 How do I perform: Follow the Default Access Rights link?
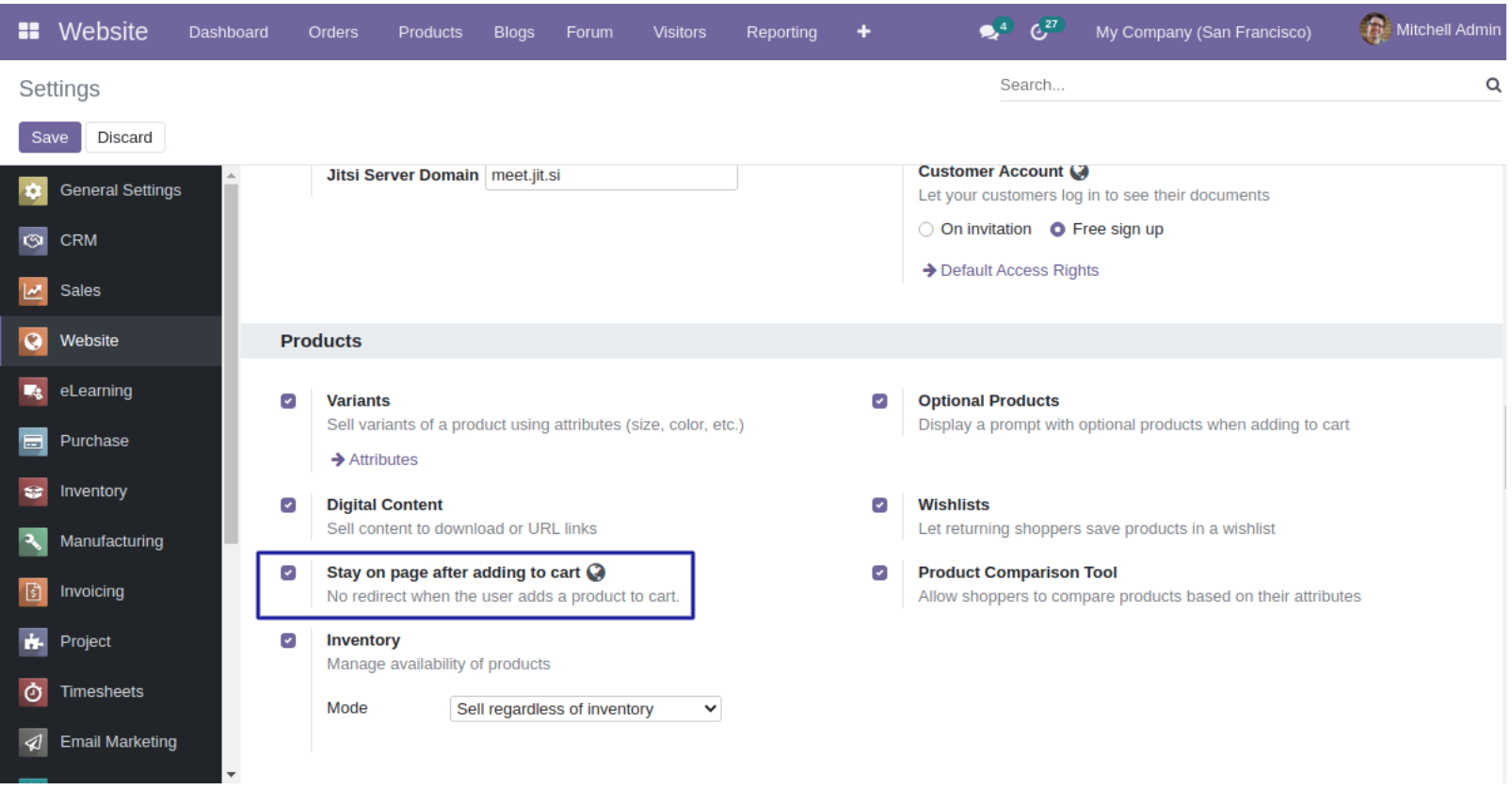(1019, 271)
